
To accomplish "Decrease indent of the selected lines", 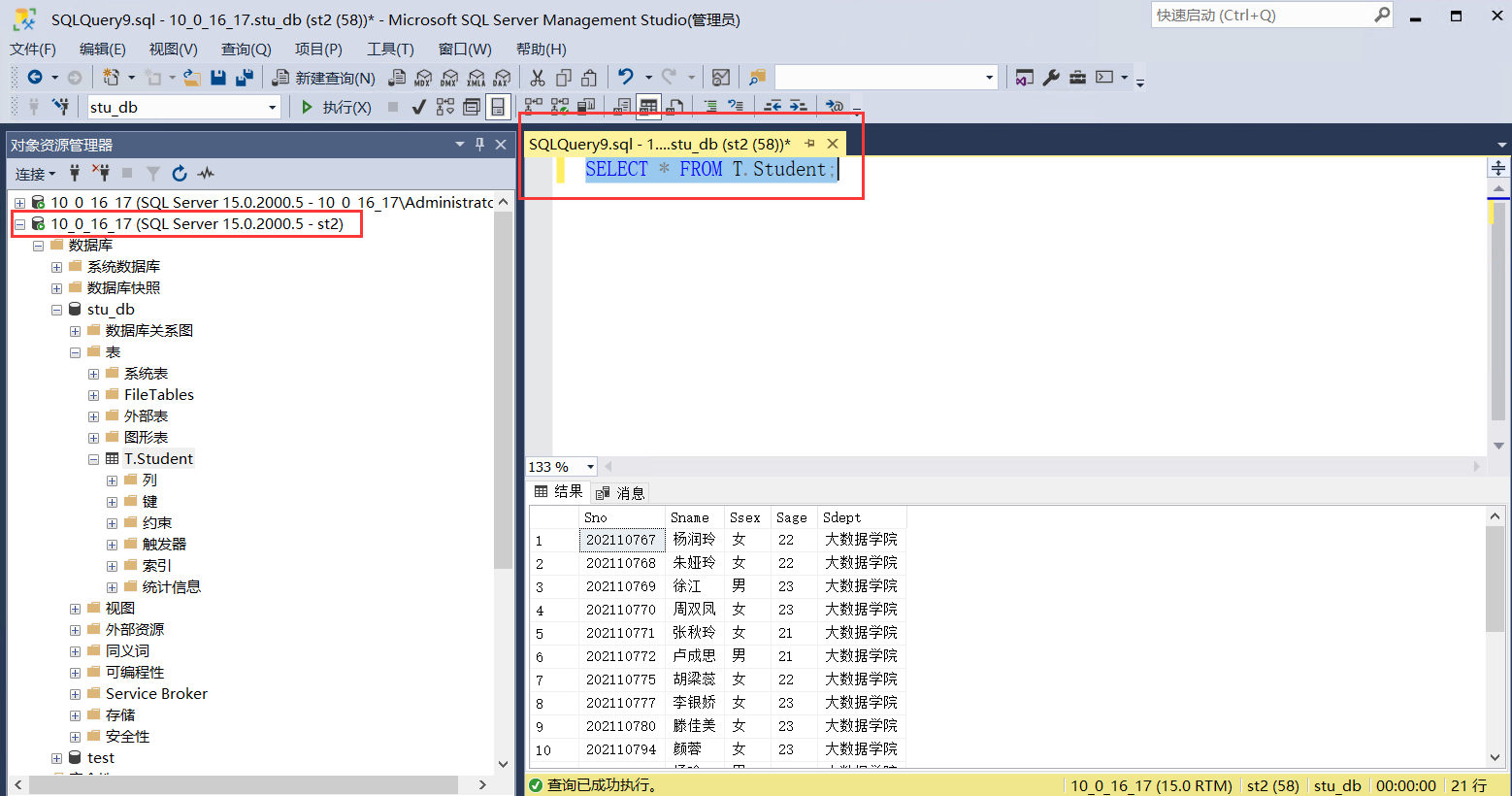I will tap(772, 107).
